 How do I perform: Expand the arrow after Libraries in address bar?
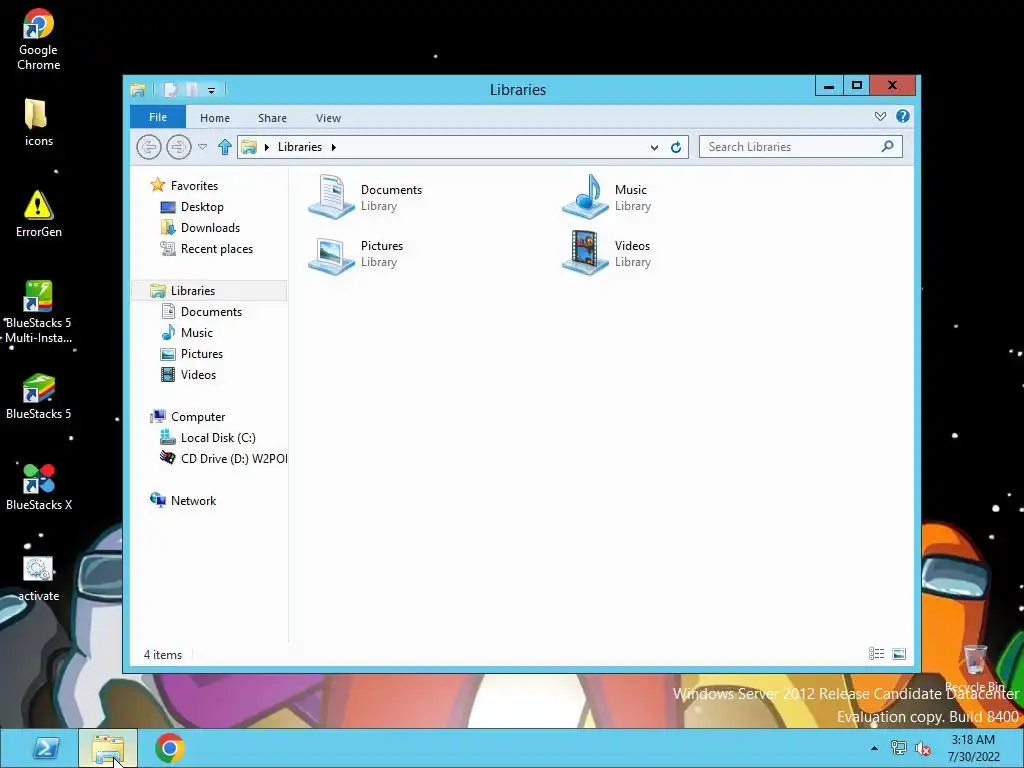(x=334, y=147)
